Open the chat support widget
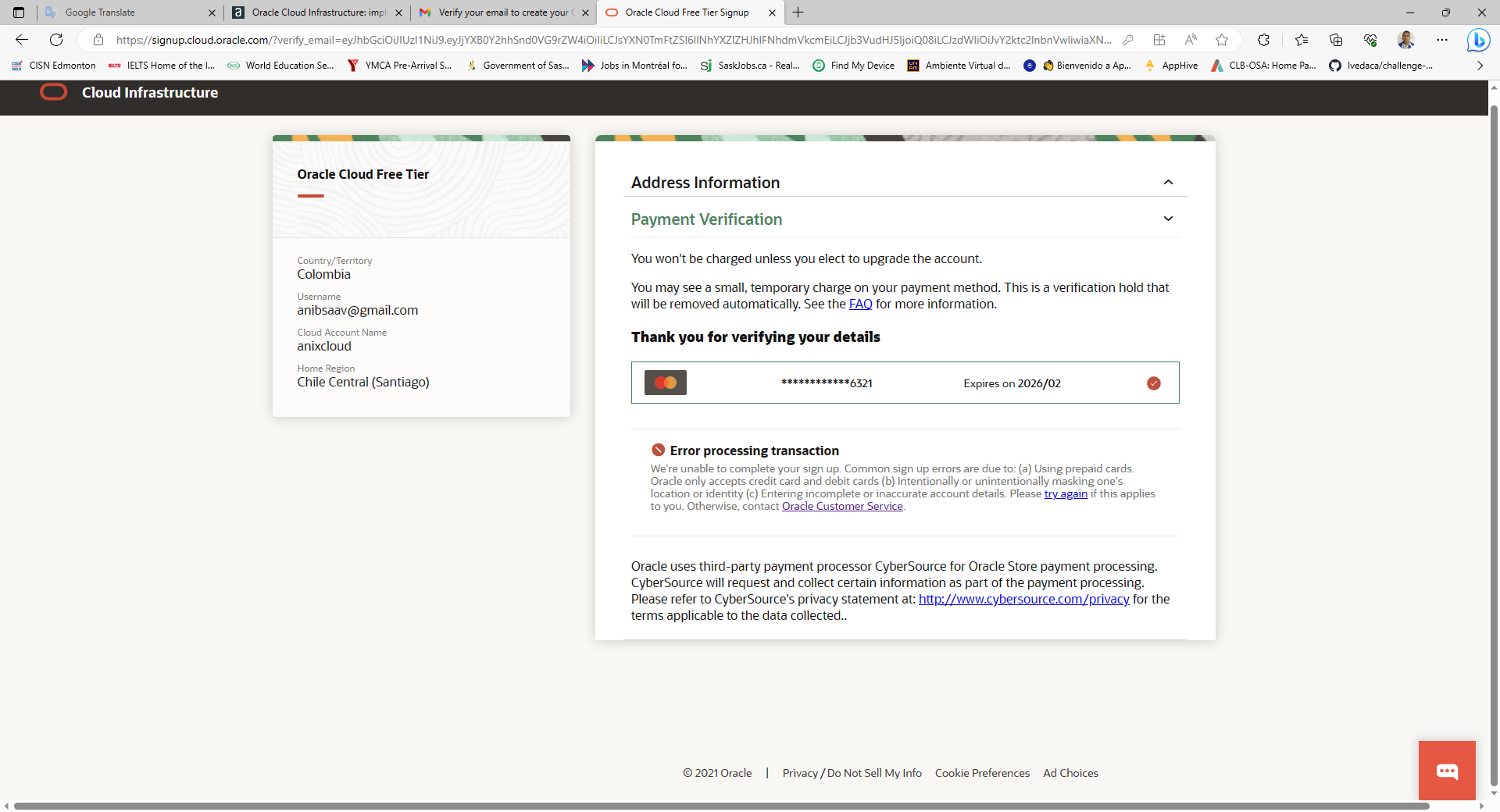 tap(1447, 771)
